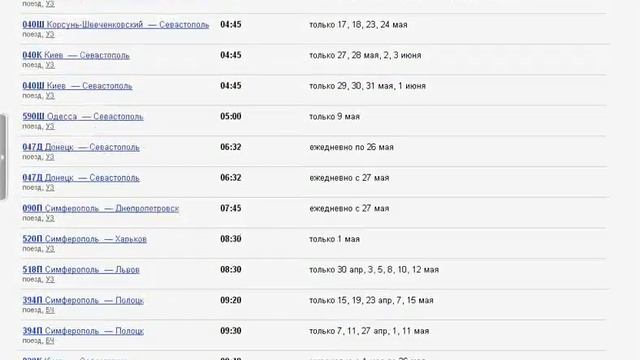Open train 040Ш Корсунь-Шевченковский — Севастополь link
640x360 pixels.
pos(116,24)
